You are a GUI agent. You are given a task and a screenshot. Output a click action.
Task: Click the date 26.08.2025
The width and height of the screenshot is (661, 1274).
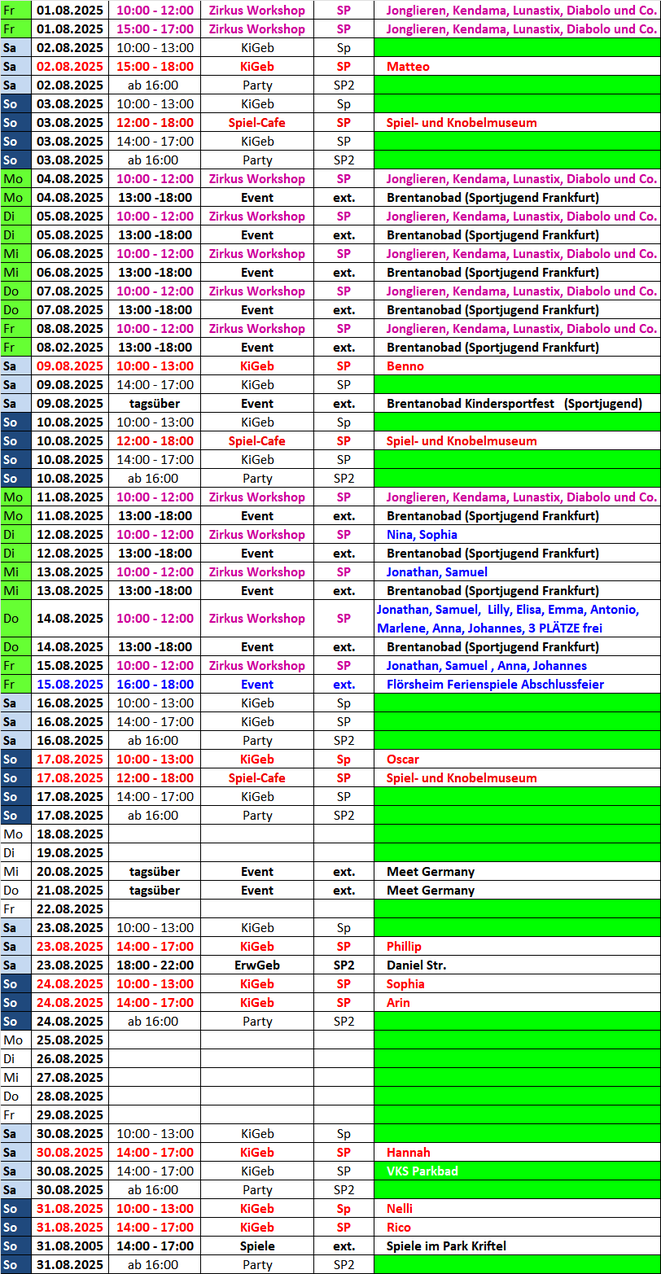(69, 1058)
